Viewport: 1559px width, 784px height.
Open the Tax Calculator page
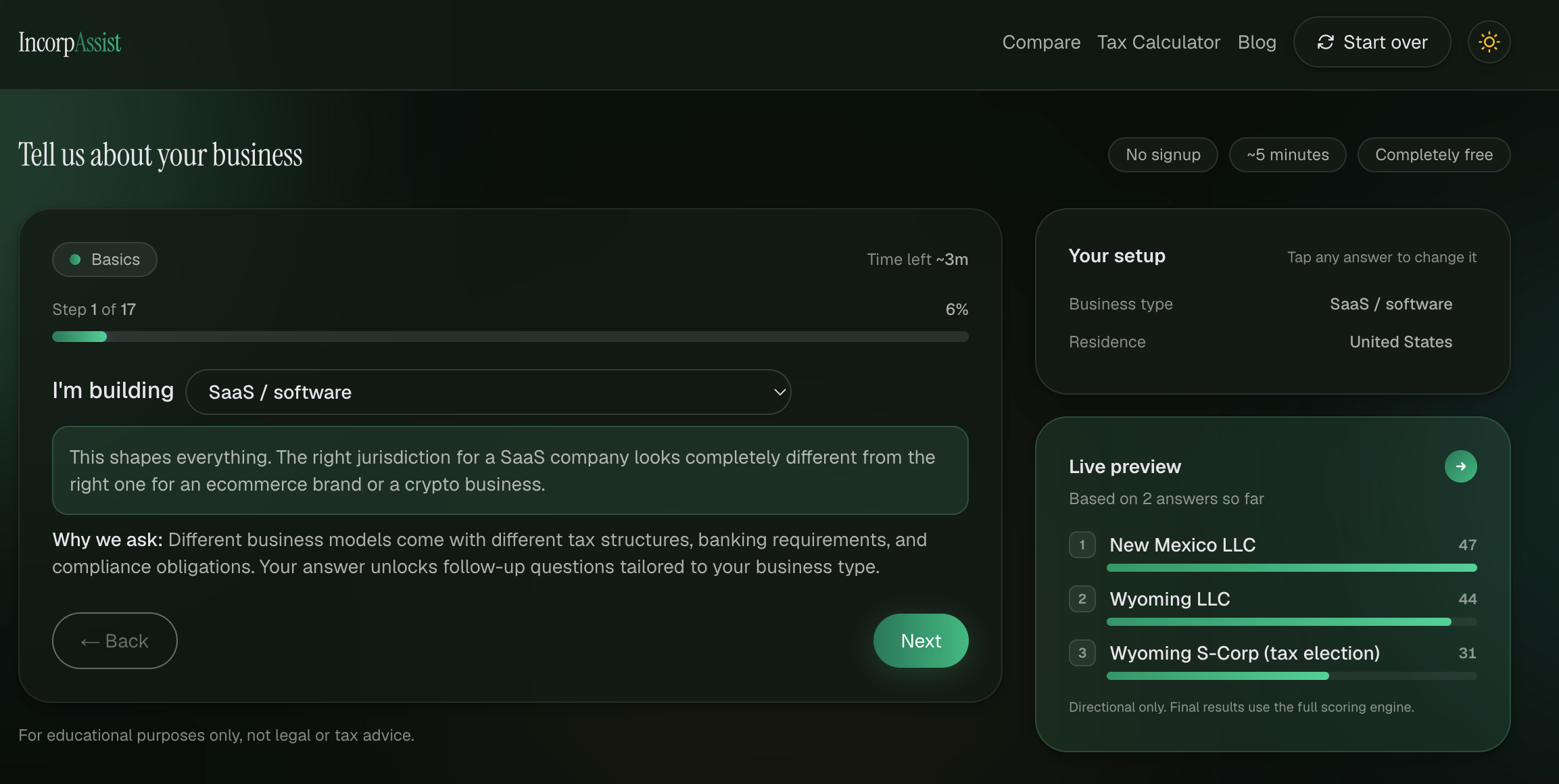click(x=1159, y=42)
